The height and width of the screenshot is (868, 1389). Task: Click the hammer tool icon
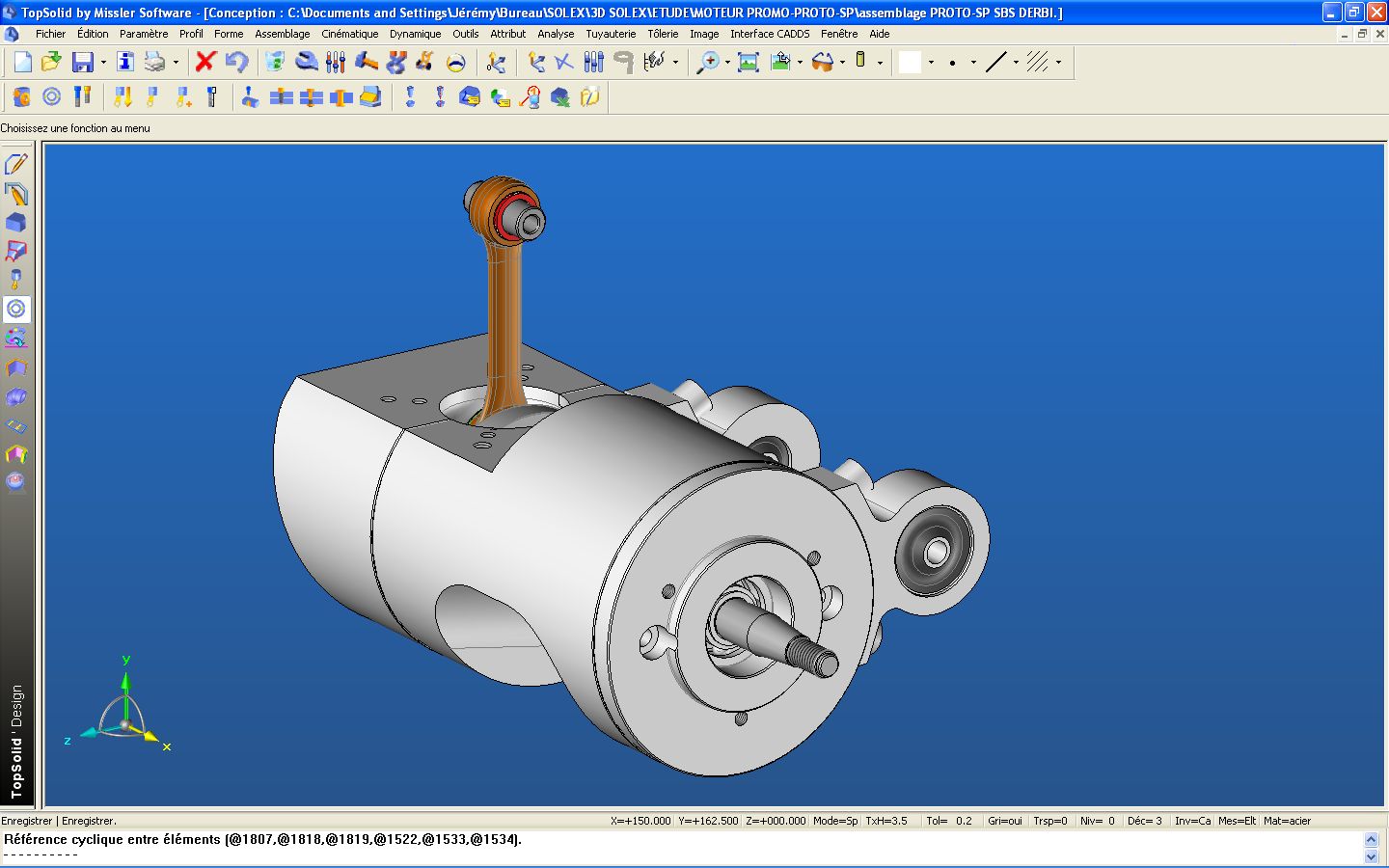[x=367, y=63]
